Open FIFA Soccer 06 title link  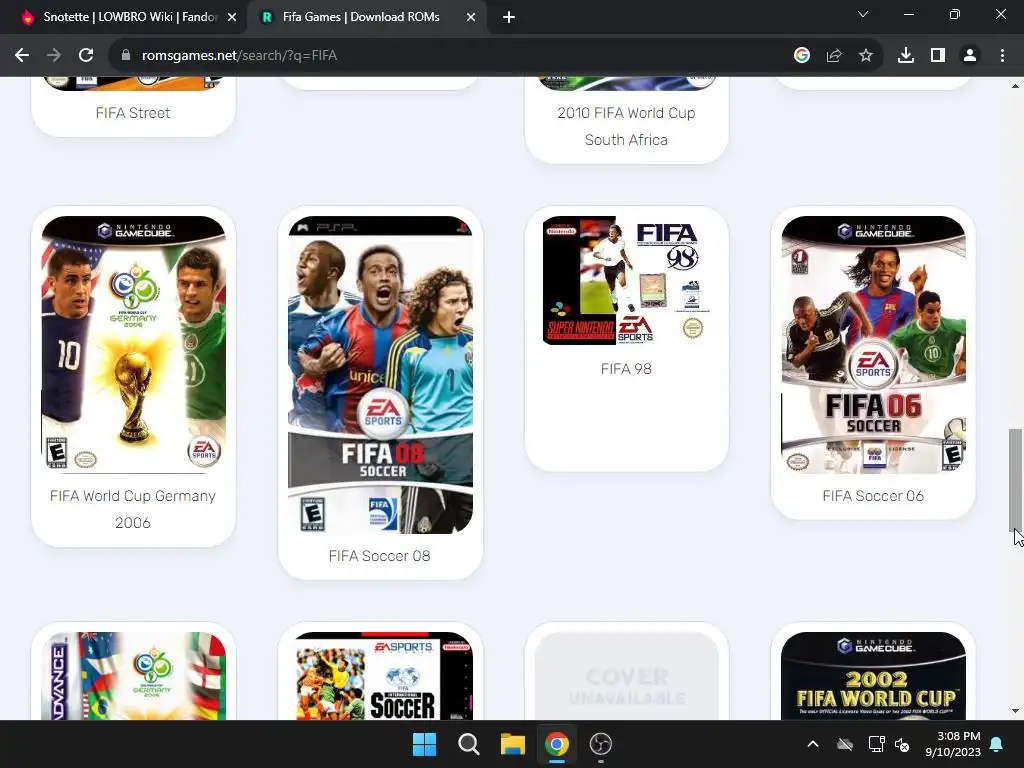click(x=873, y=496)
